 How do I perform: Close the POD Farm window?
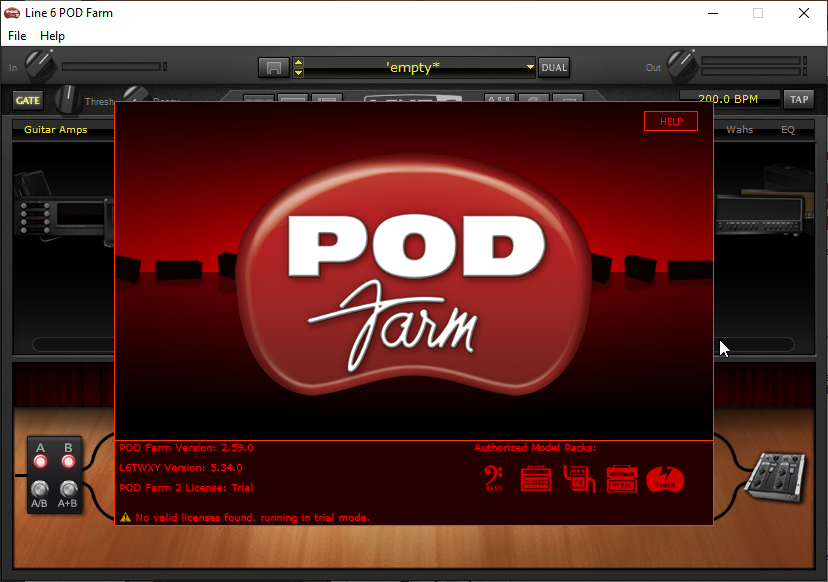[x=804, y=13]
